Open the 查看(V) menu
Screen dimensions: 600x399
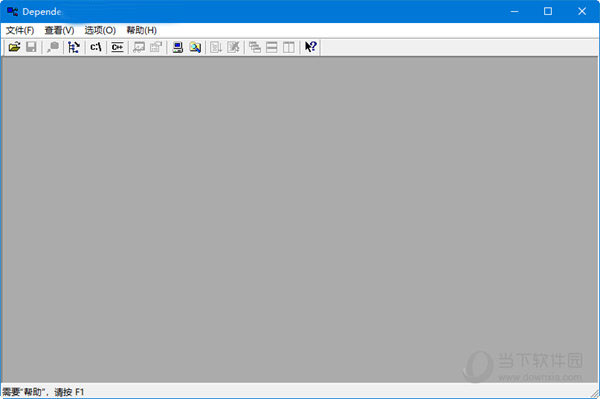click(59, 30)
